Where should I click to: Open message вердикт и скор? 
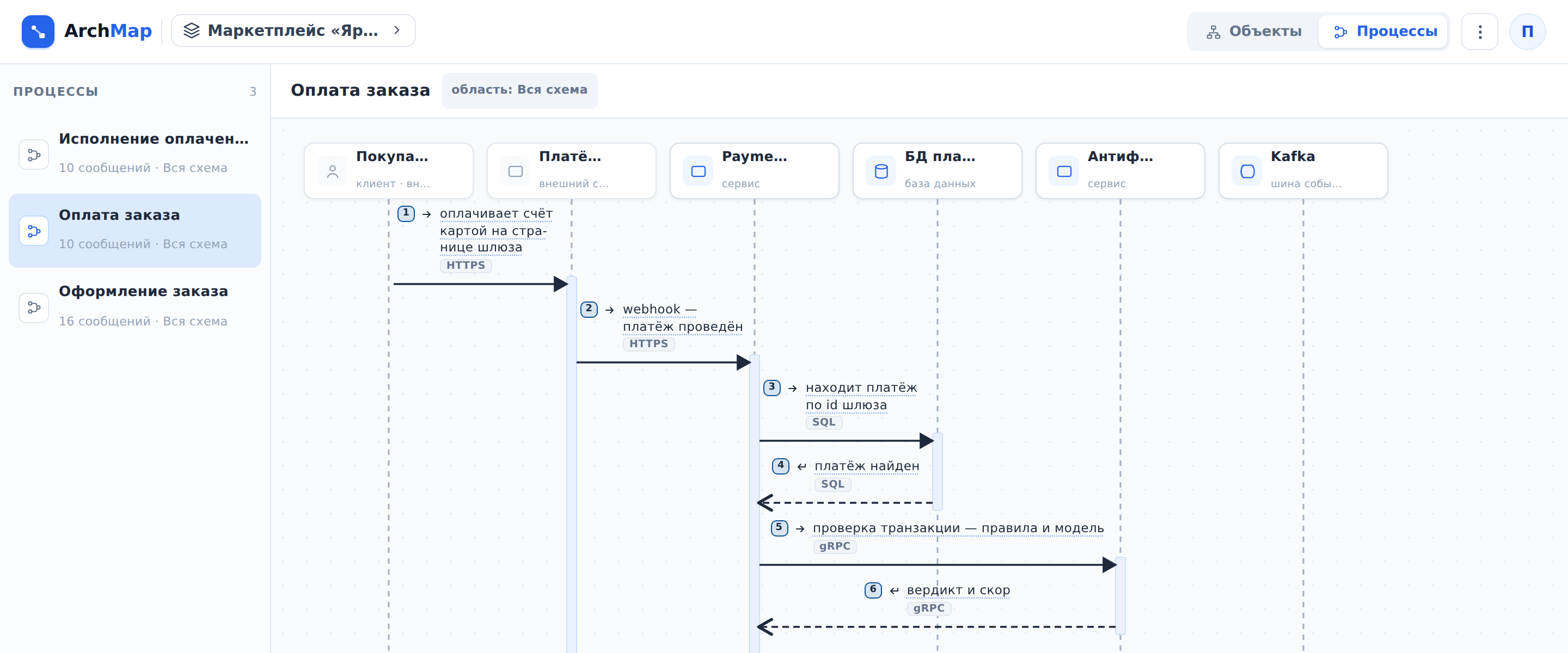click(x=958, y=590)
